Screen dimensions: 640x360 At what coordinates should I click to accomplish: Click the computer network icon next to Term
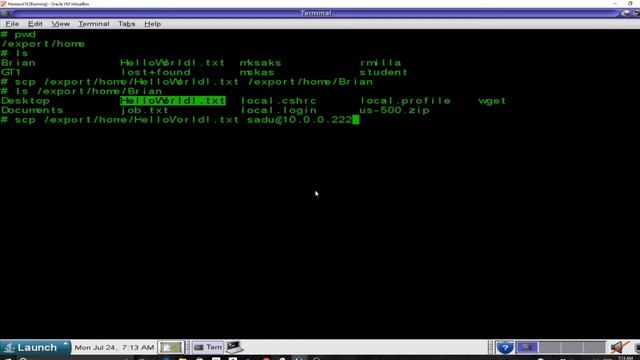click(235, 347)
